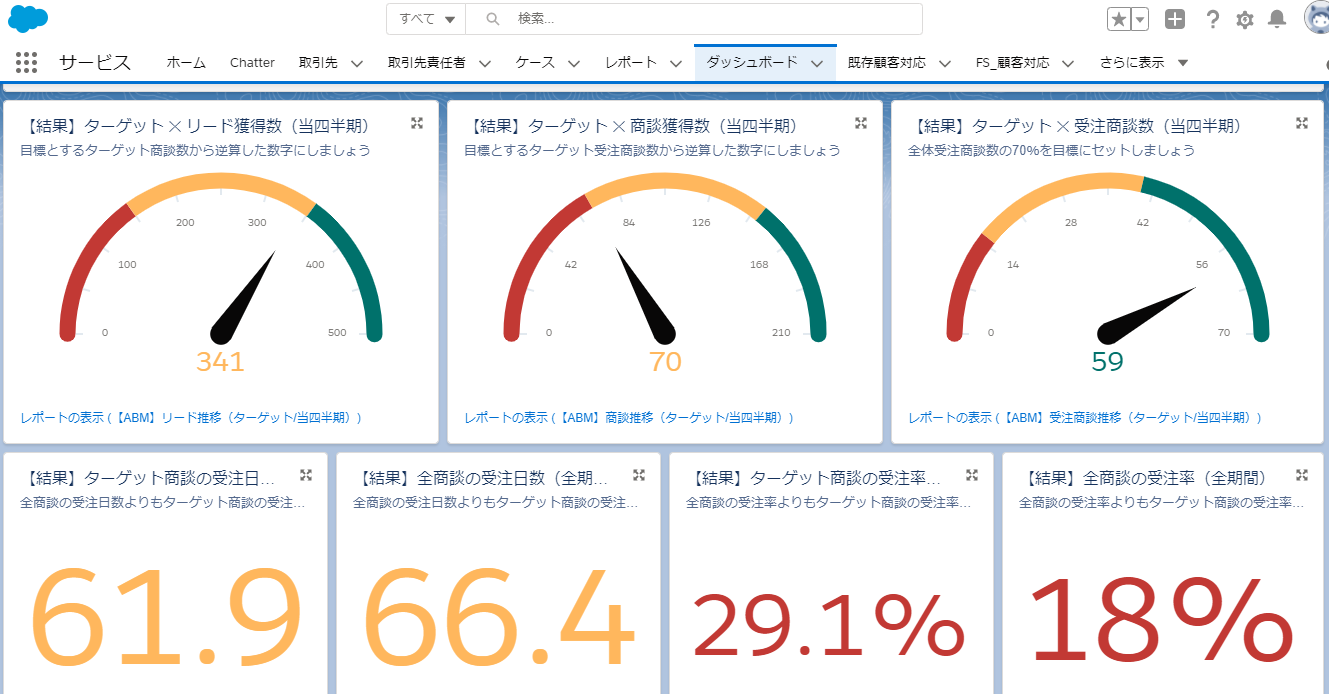Open the App Launcher waffle icon

[26, 62]
